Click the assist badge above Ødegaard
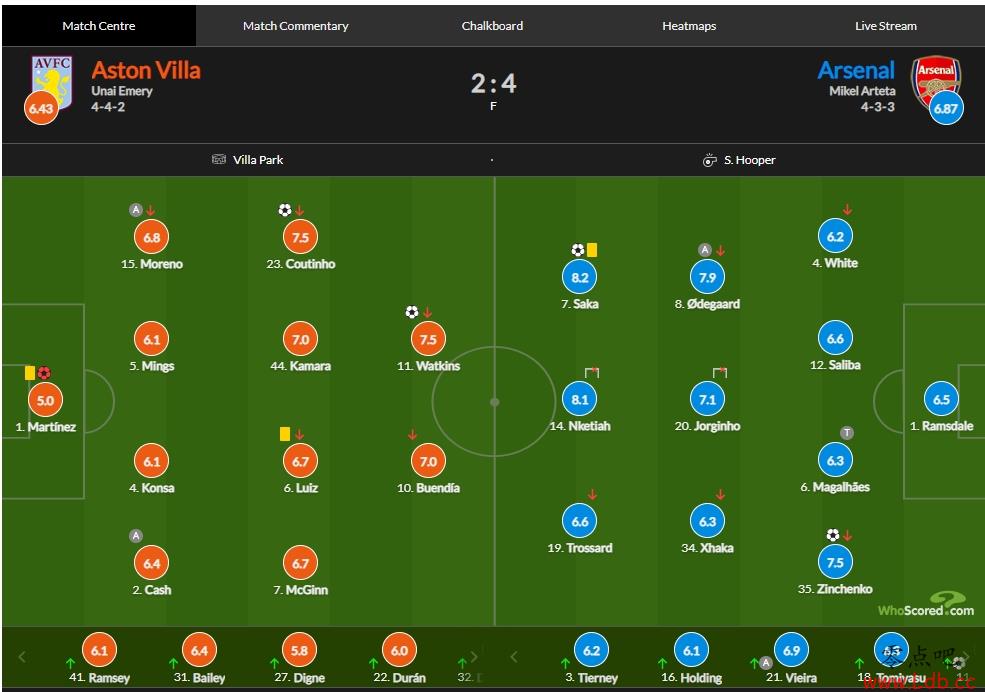Screen dimensions: 985x692 [705, 250]
